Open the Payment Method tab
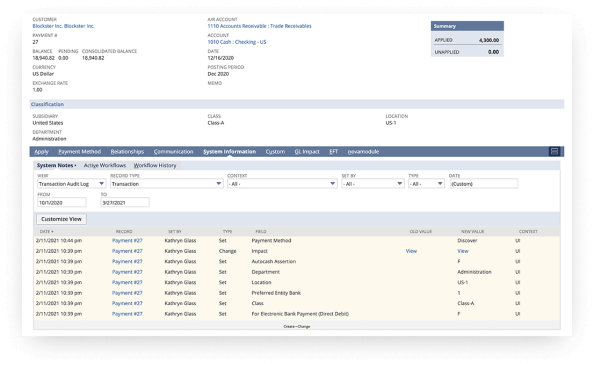Viewport: 594px width, 367px height. (80, 151)
